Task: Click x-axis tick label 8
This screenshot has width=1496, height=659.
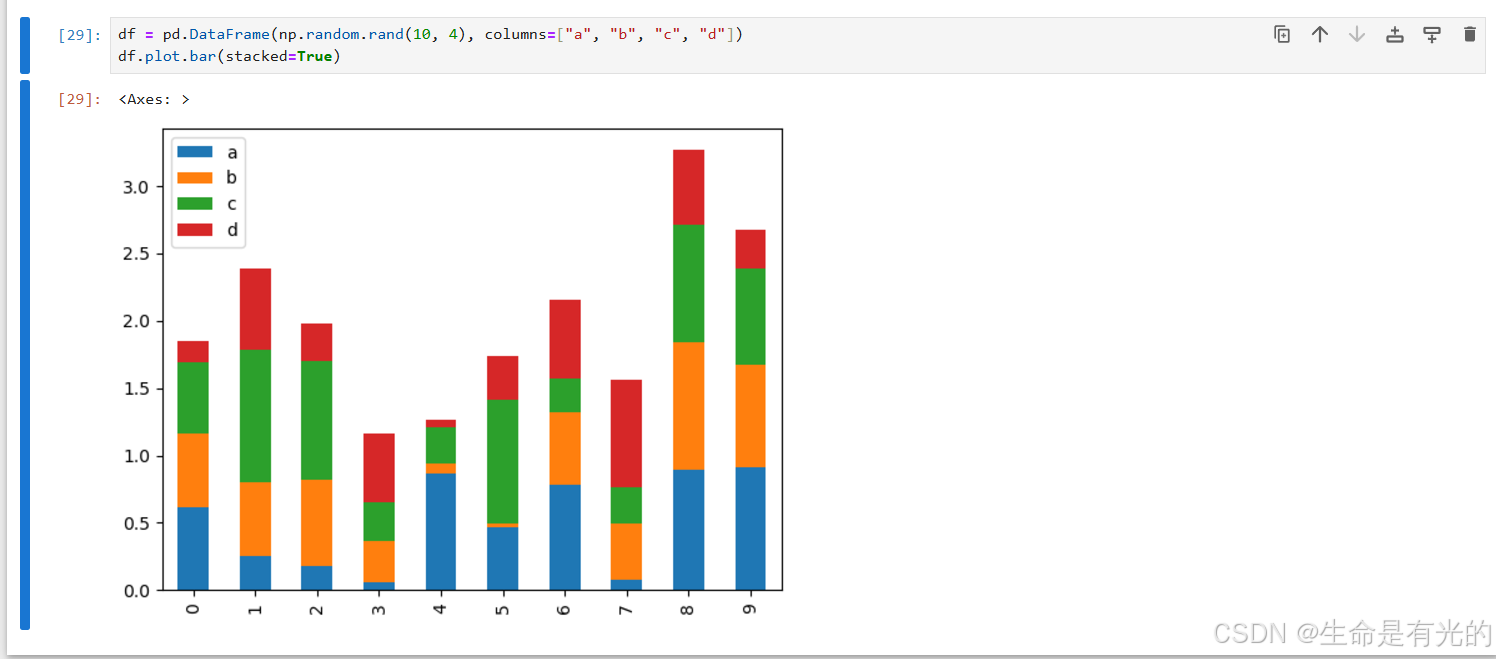Action: point(689,608)
